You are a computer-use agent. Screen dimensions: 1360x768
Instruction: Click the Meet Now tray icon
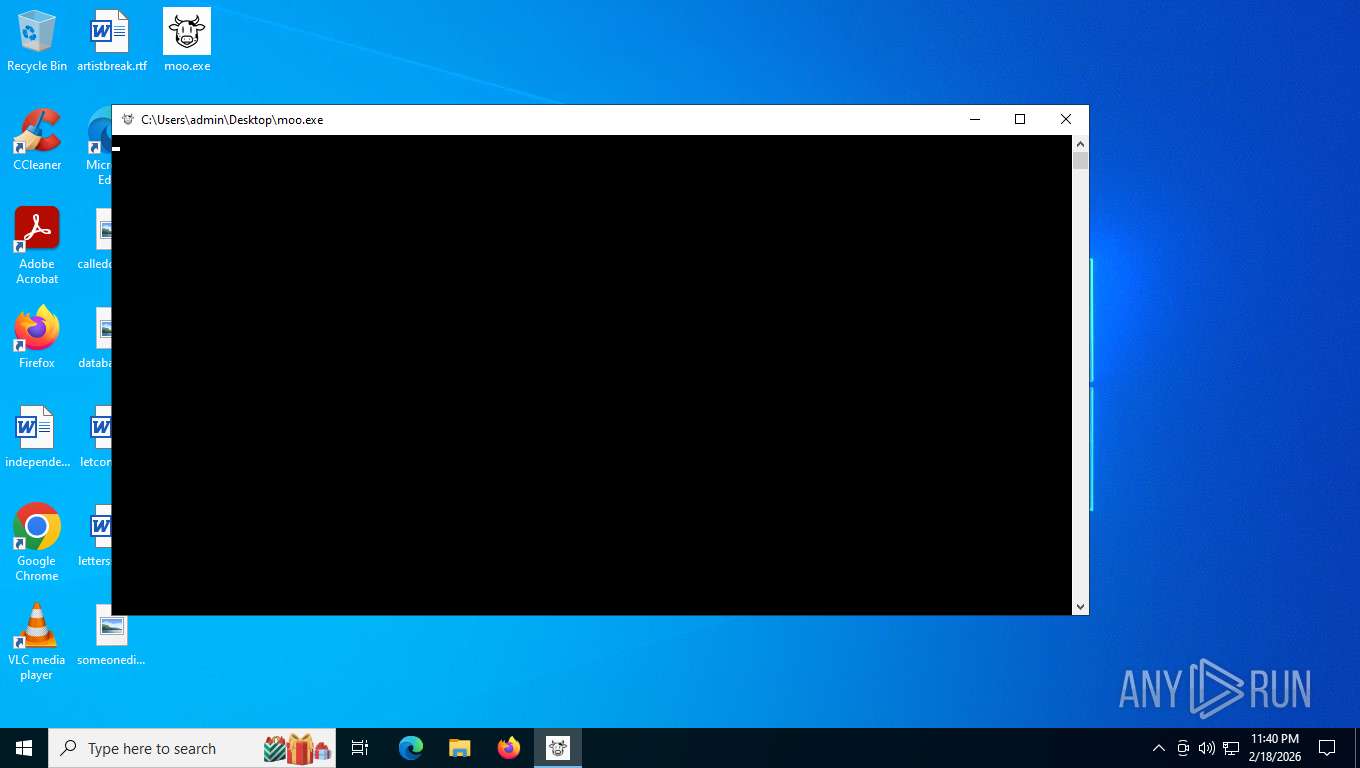tap(1183, 748)
